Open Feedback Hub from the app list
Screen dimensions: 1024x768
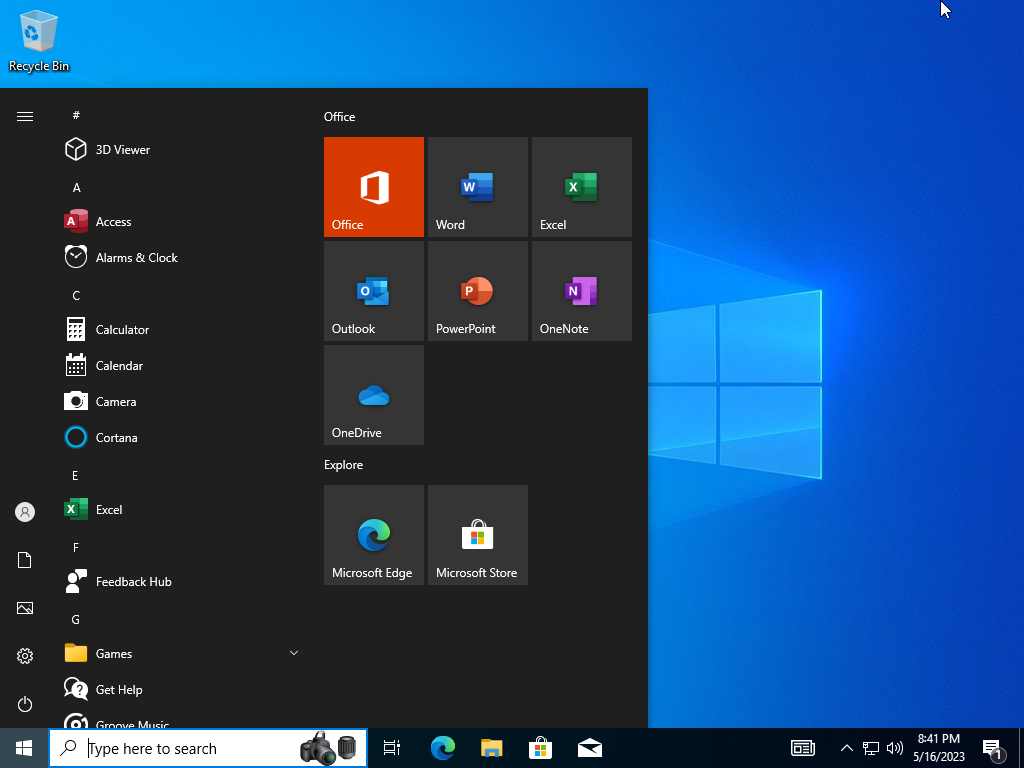tap(133, 581)
